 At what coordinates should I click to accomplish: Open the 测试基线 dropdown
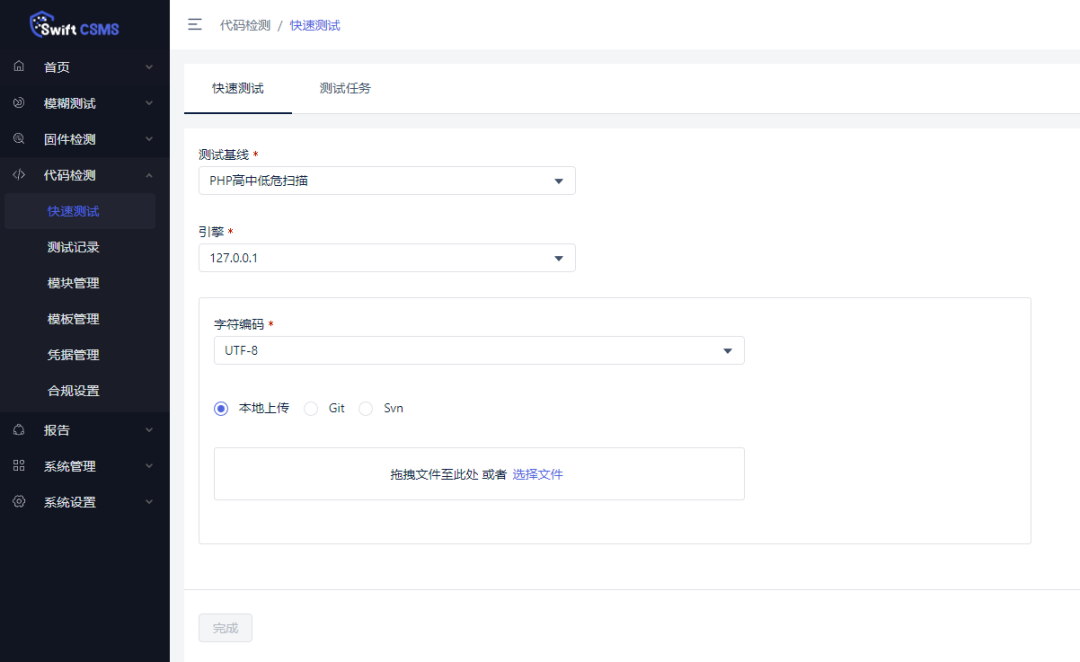click(387, 181)
